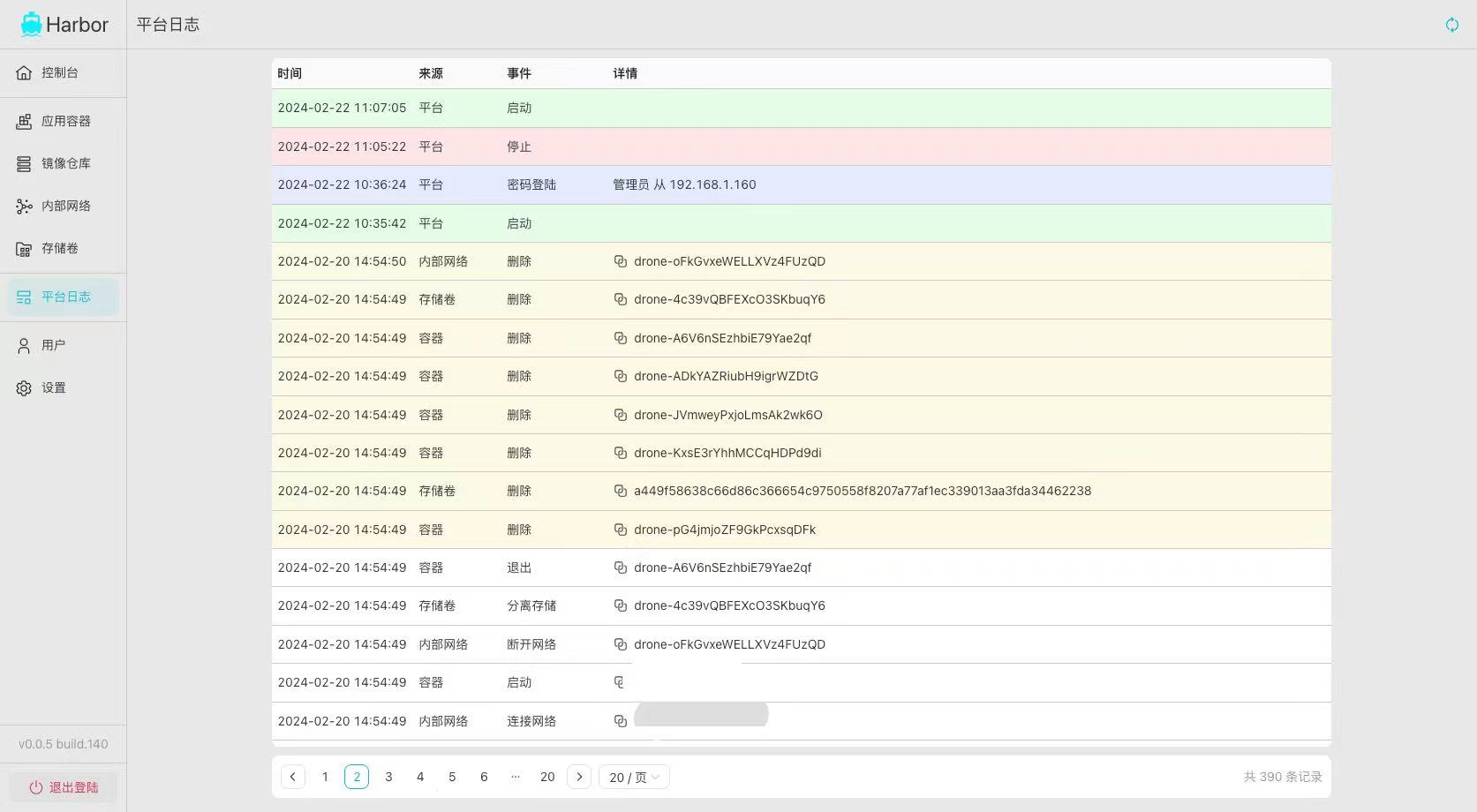
Task: Click the 事件 column header
Action: point(519,73)
